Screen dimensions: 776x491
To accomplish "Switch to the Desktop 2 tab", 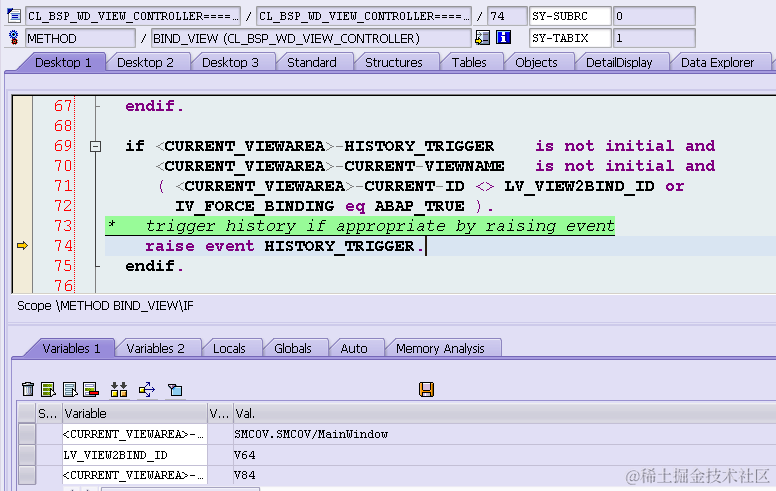I will click(145, 62).
